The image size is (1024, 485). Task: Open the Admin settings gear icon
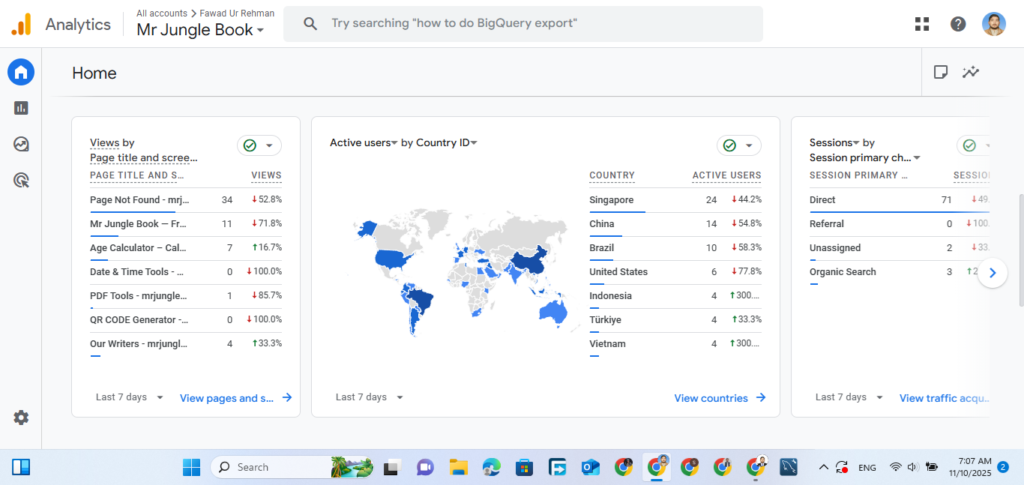[21, 417]
